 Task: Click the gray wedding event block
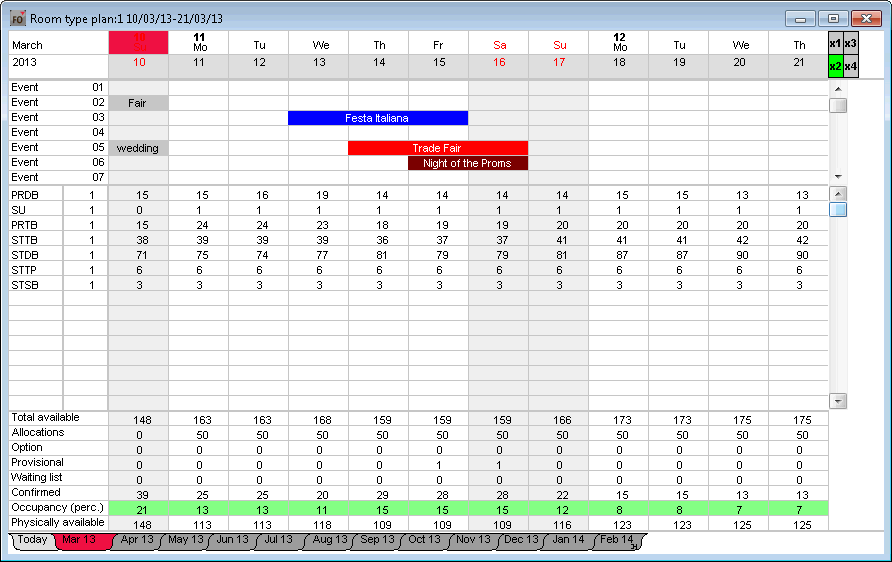(x=138, y=148)
